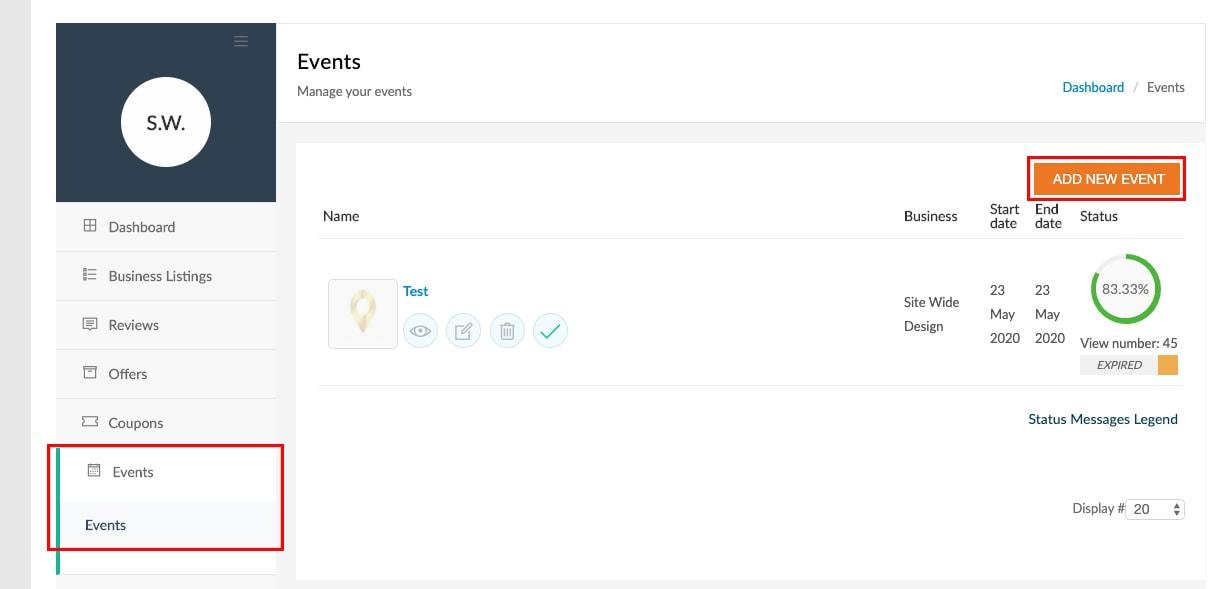Image resolution: width=1227 pixels, height=589 pixels.
Task: Open Business Listings from sidebar menu
Action: [160, 276]
